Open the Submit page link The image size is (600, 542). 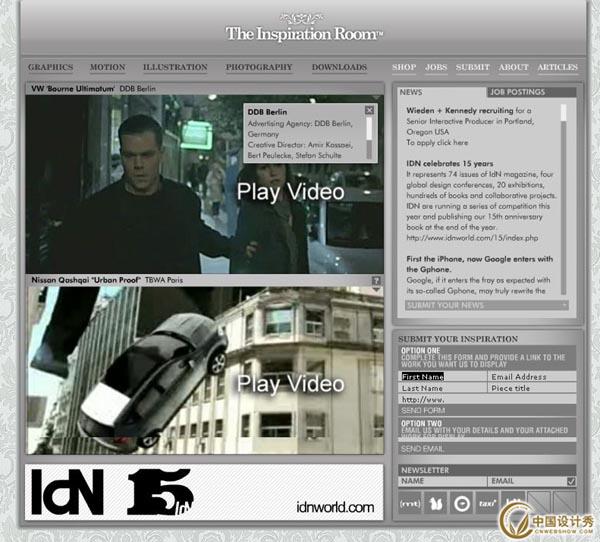pyautogui.click(x=473, y=67)
